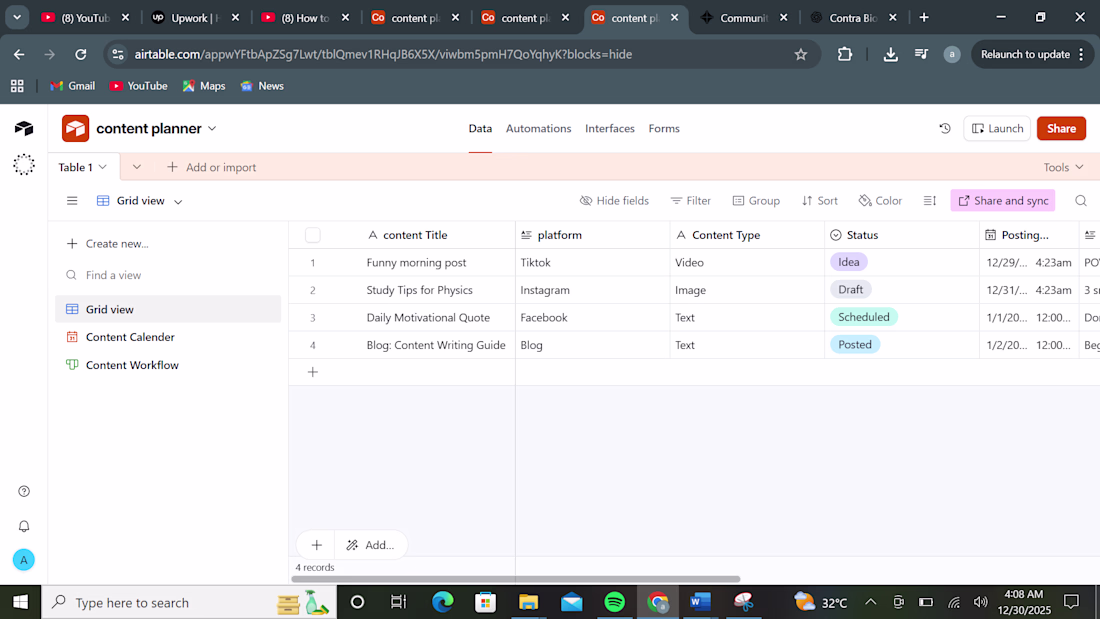Screen dimensions: 1100x619
Task: Click Create new... in the sidebar
Action: tap(107, 244)
